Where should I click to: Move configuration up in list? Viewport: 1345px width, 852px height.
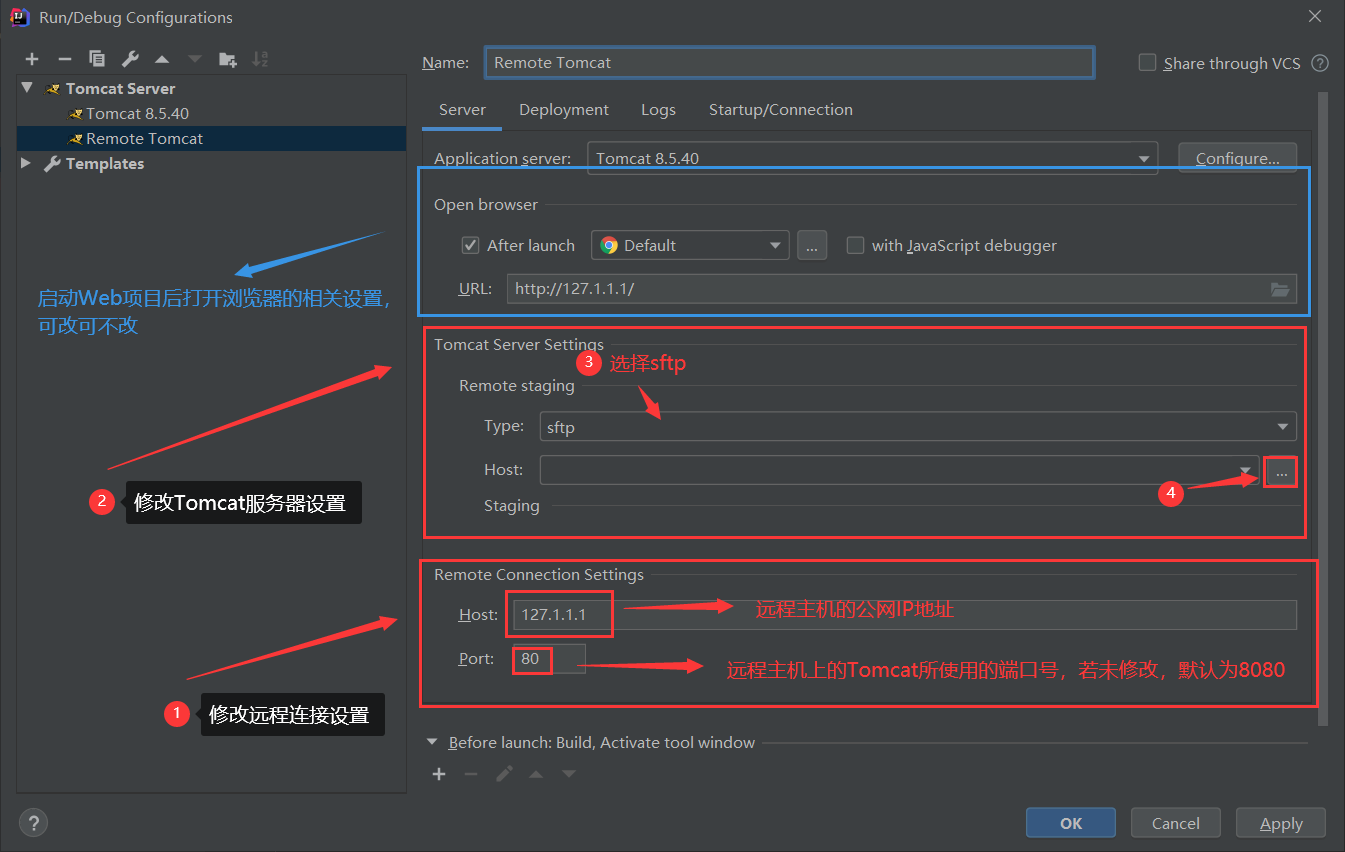(x=162, y=59)
